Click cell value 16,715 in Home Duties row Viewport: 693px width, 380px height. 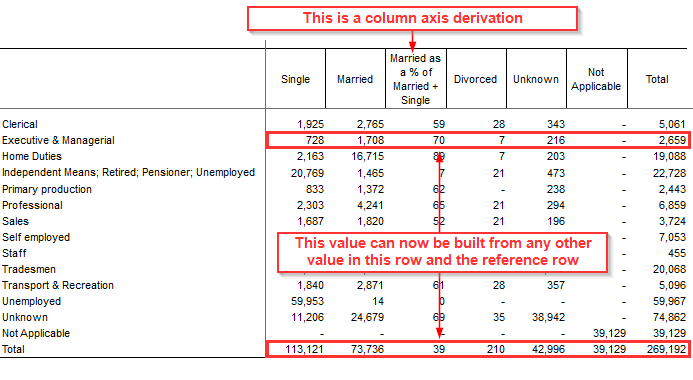[367, 156]
